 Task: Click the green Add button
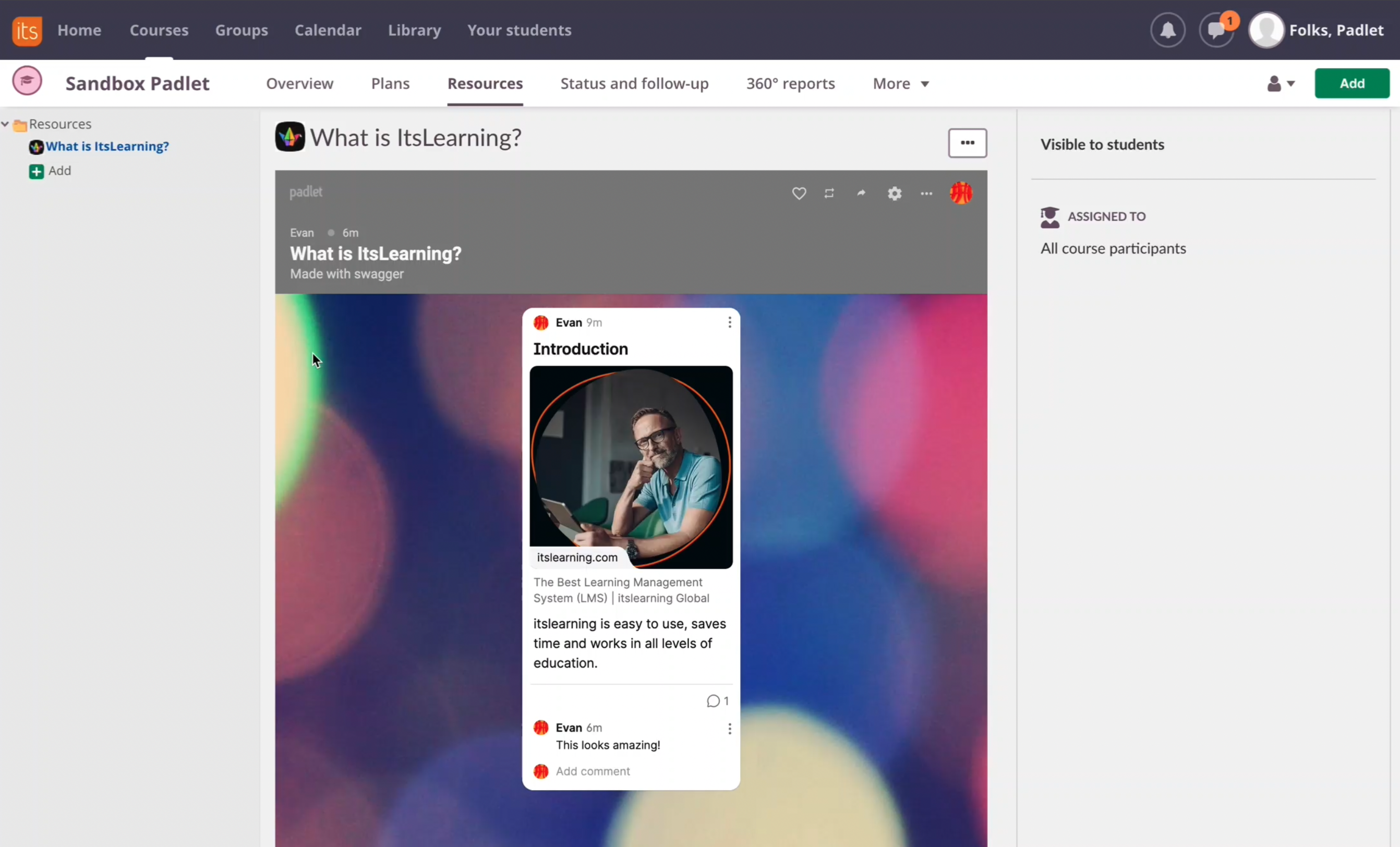1351,83
